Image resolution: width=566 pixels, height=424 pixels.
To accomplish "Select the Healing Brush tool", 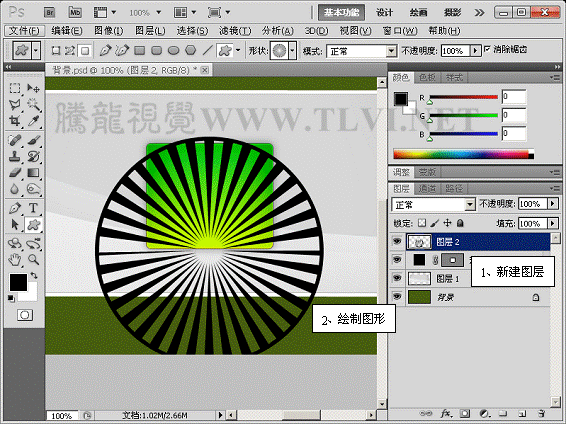I will tap(15, 140).
